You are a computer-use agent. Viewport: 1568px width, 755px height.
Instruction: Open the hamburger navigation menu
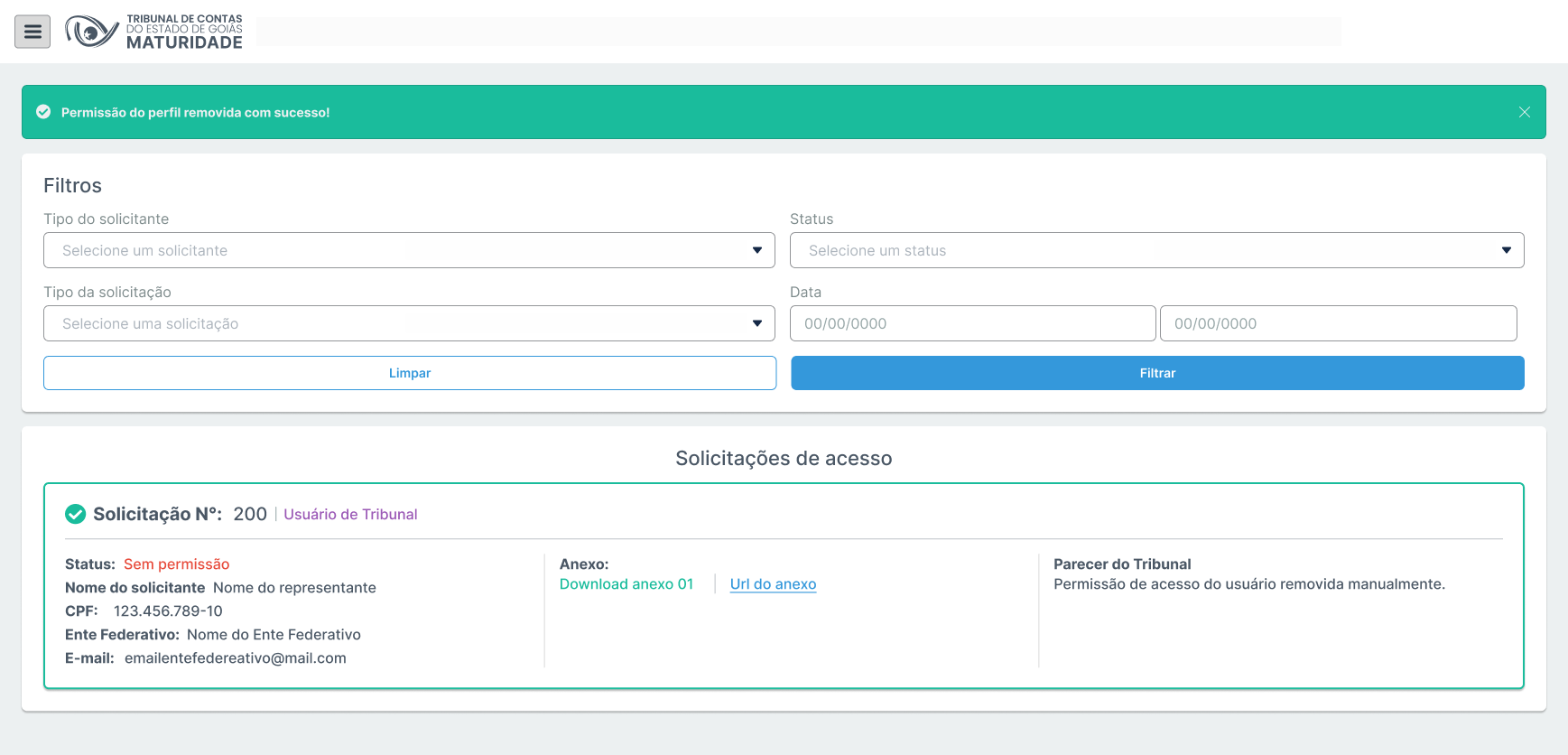[32, 32]
